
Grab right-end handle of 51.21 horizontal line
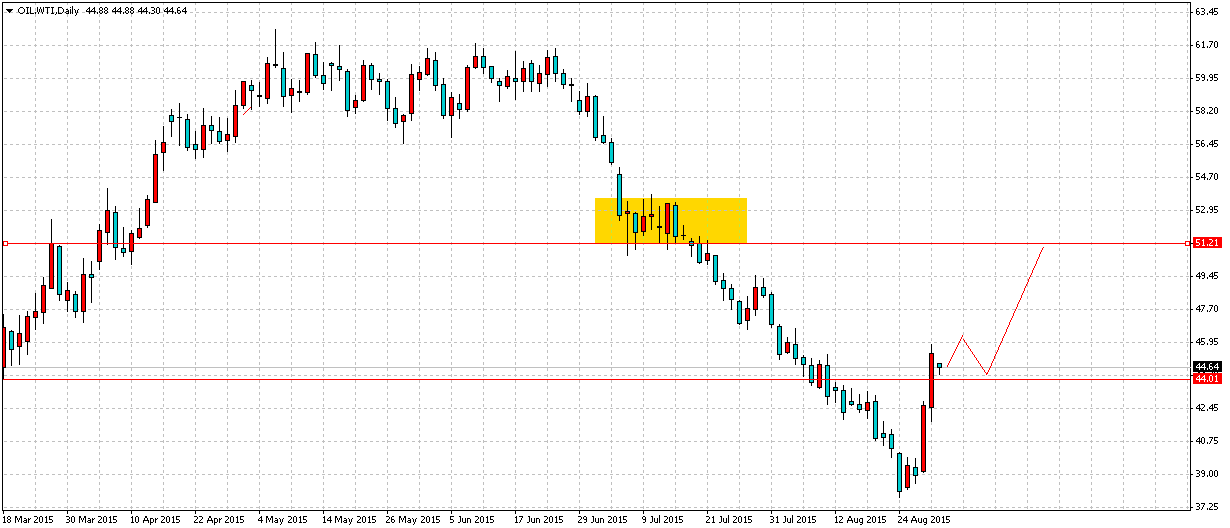coord(1188,243)
